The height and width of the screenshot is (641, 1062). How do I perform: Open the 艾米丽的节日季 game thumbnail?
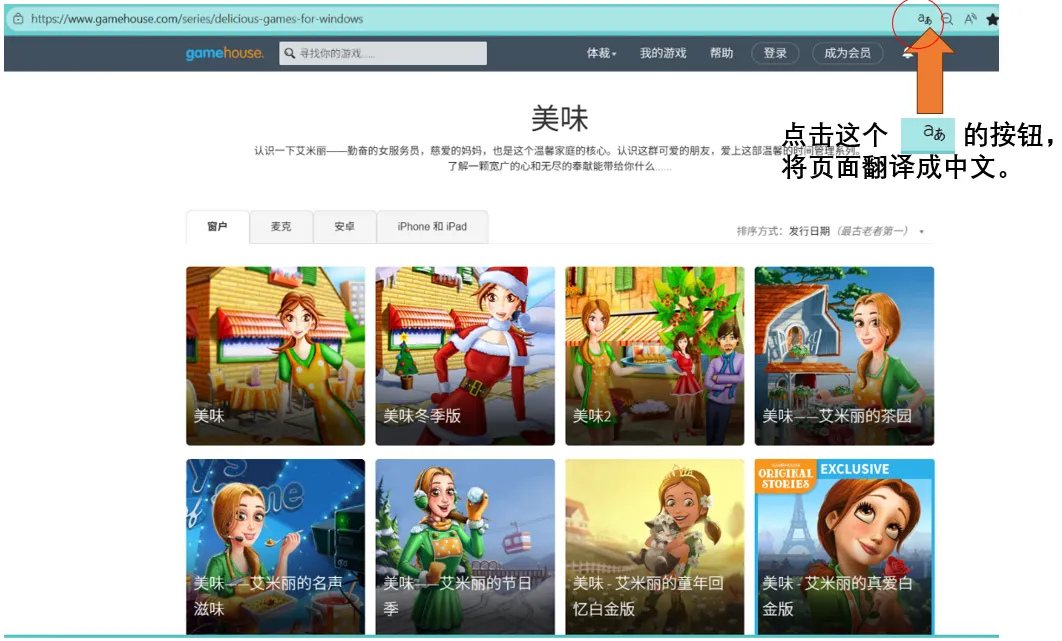click(465, 547)
